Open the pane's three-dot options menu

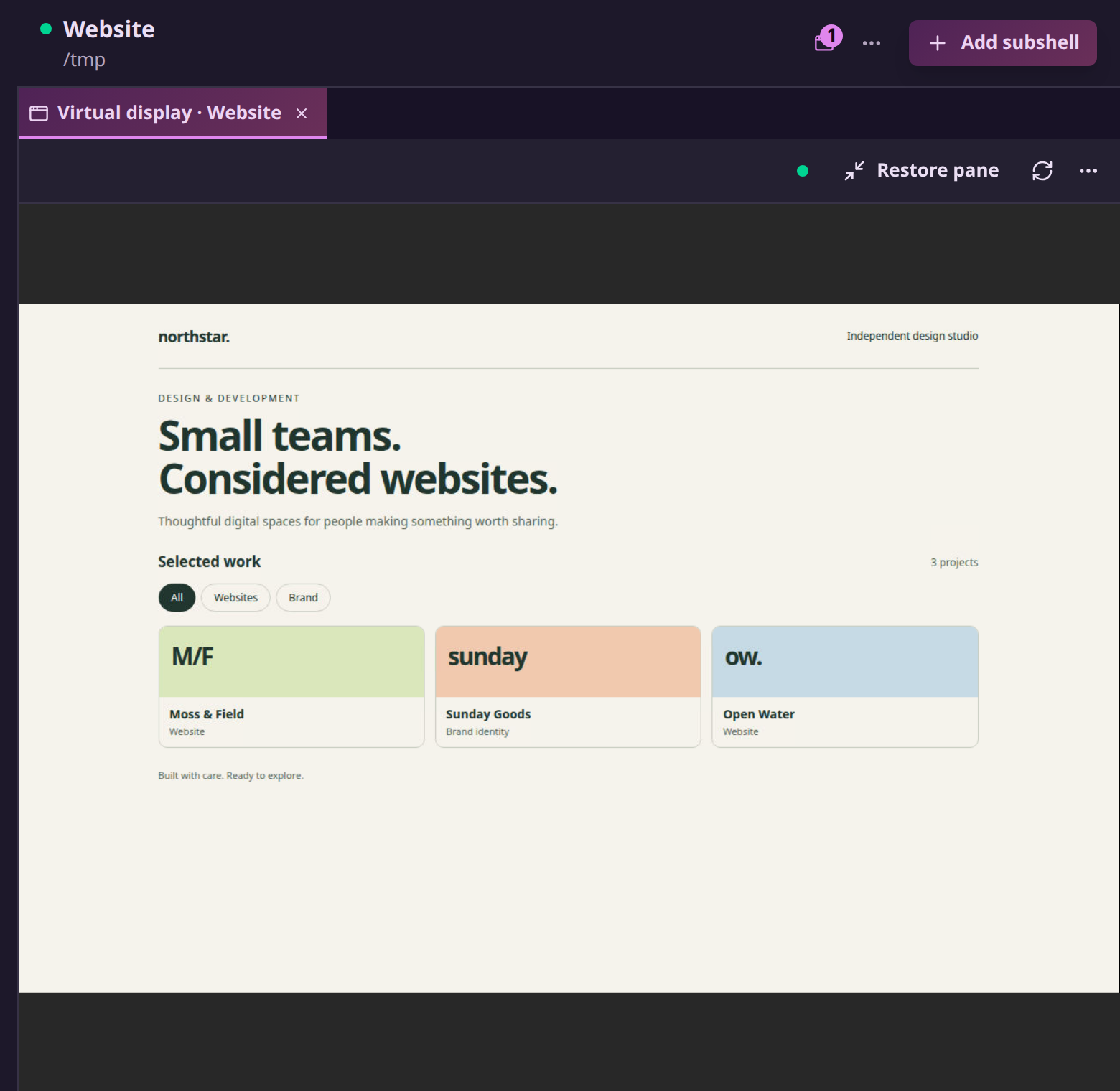pos(1088,171)
